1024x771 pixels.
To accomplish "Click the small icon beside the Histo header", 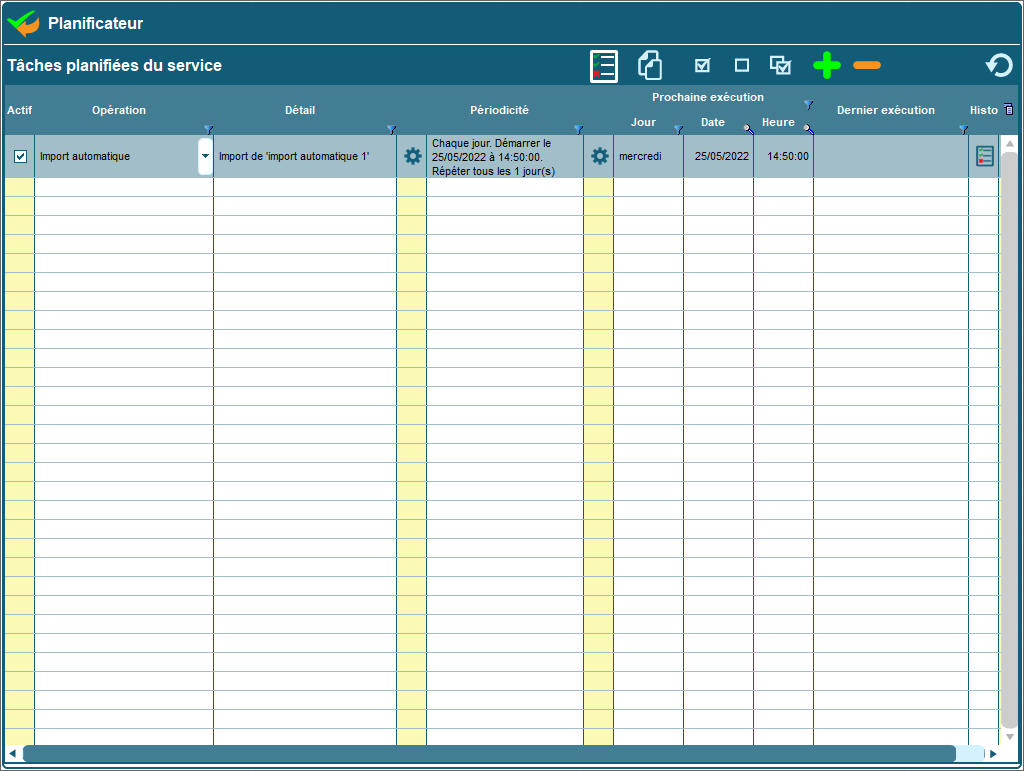I will [x=1008, y=109].
